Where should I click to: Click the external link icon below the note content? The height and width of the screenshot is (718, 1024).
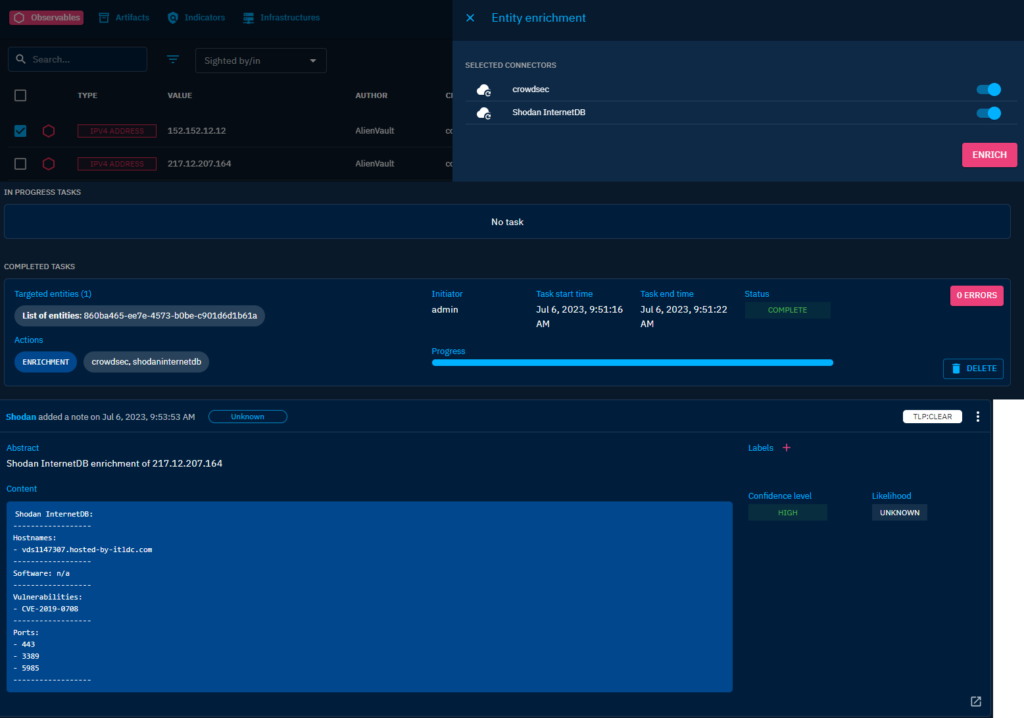(975, 701)
